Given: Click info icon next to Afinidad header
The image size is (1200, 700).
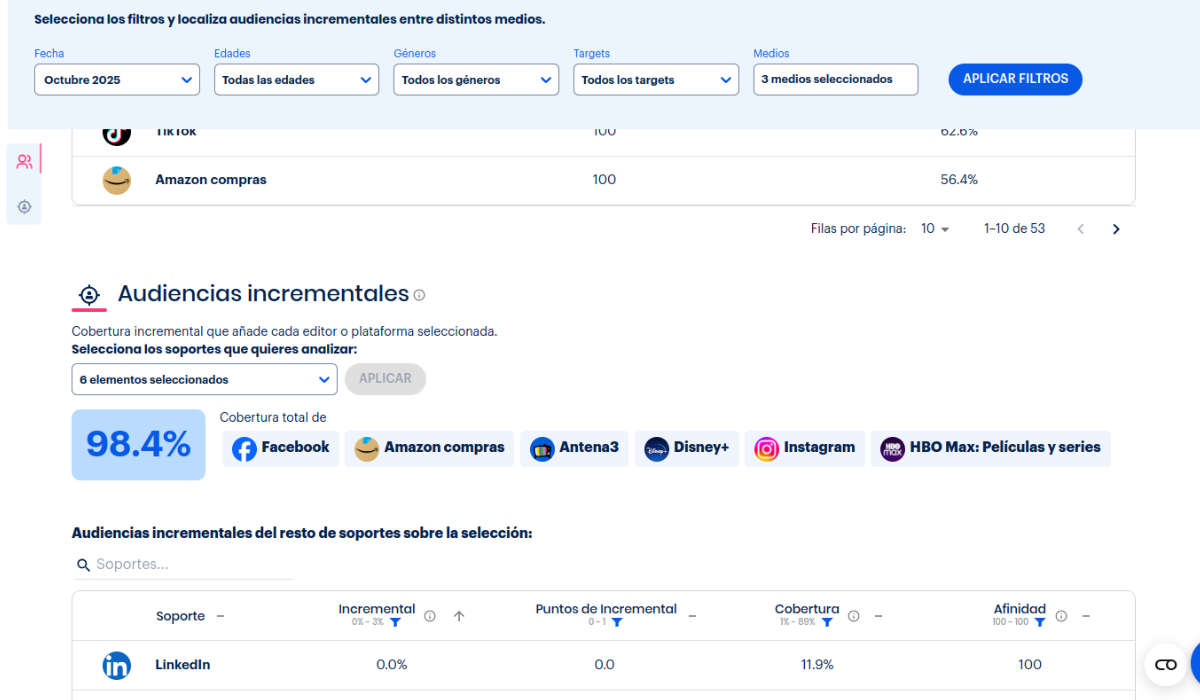Looking at the screenshot, I should click(1061, 616).
